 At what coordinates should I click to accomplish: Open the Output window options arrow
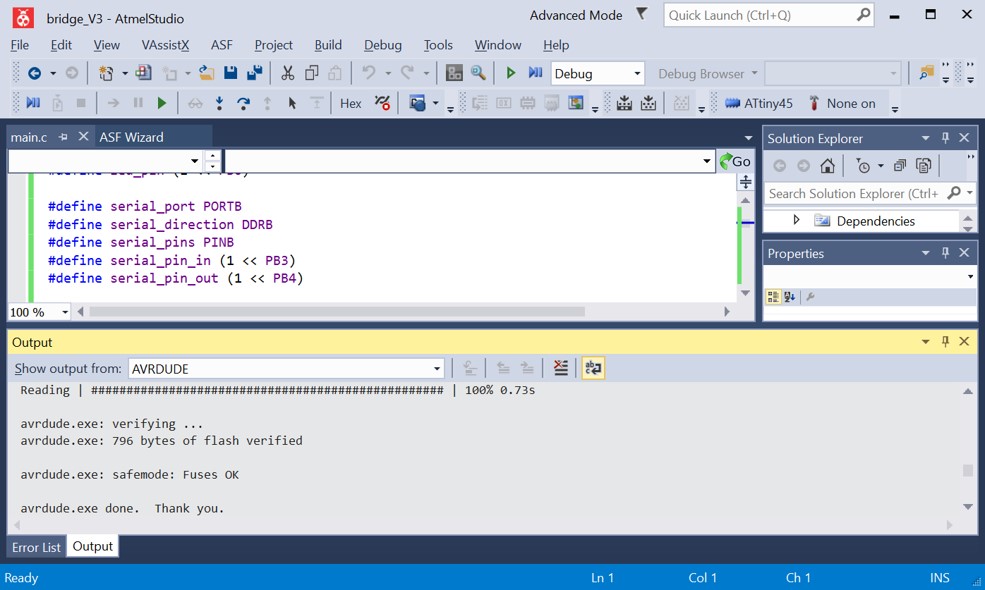925,341
